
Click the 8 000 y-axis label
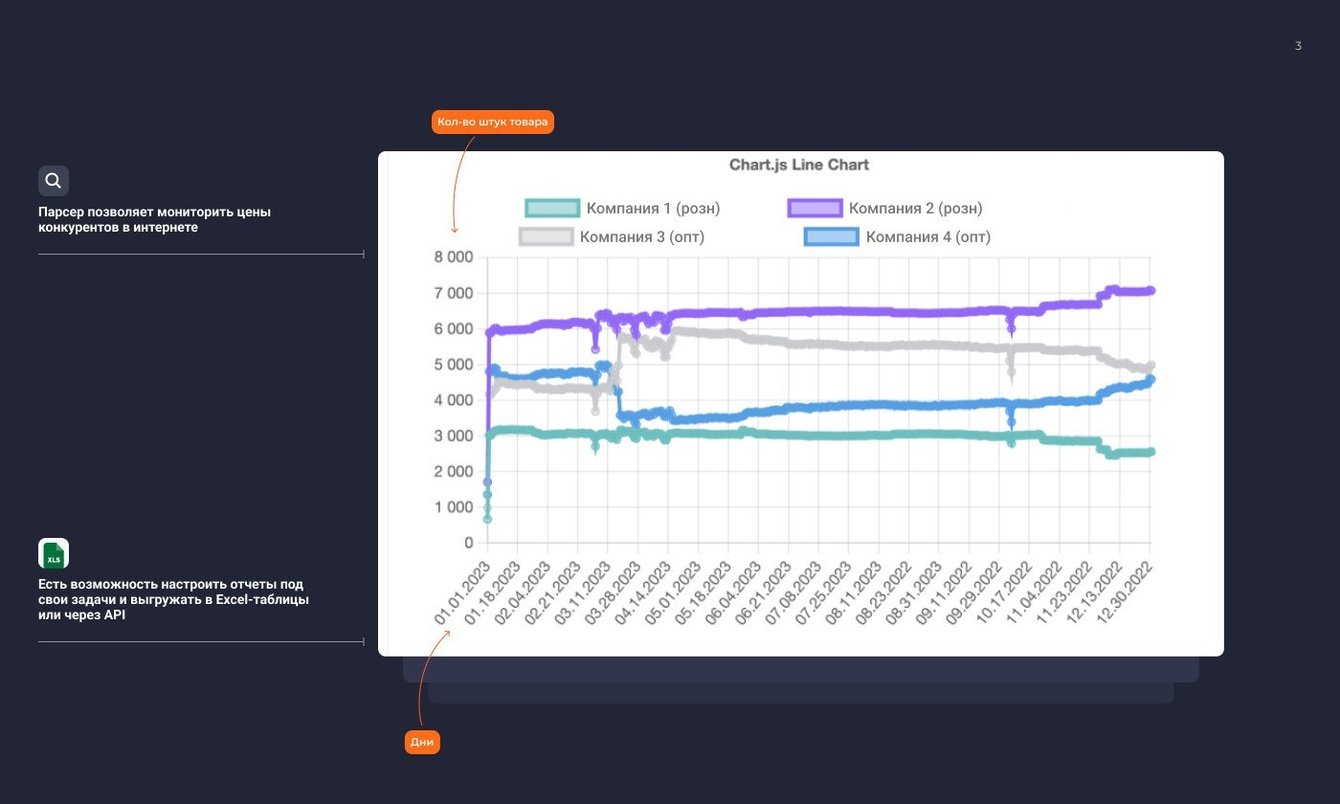point(452,257)
